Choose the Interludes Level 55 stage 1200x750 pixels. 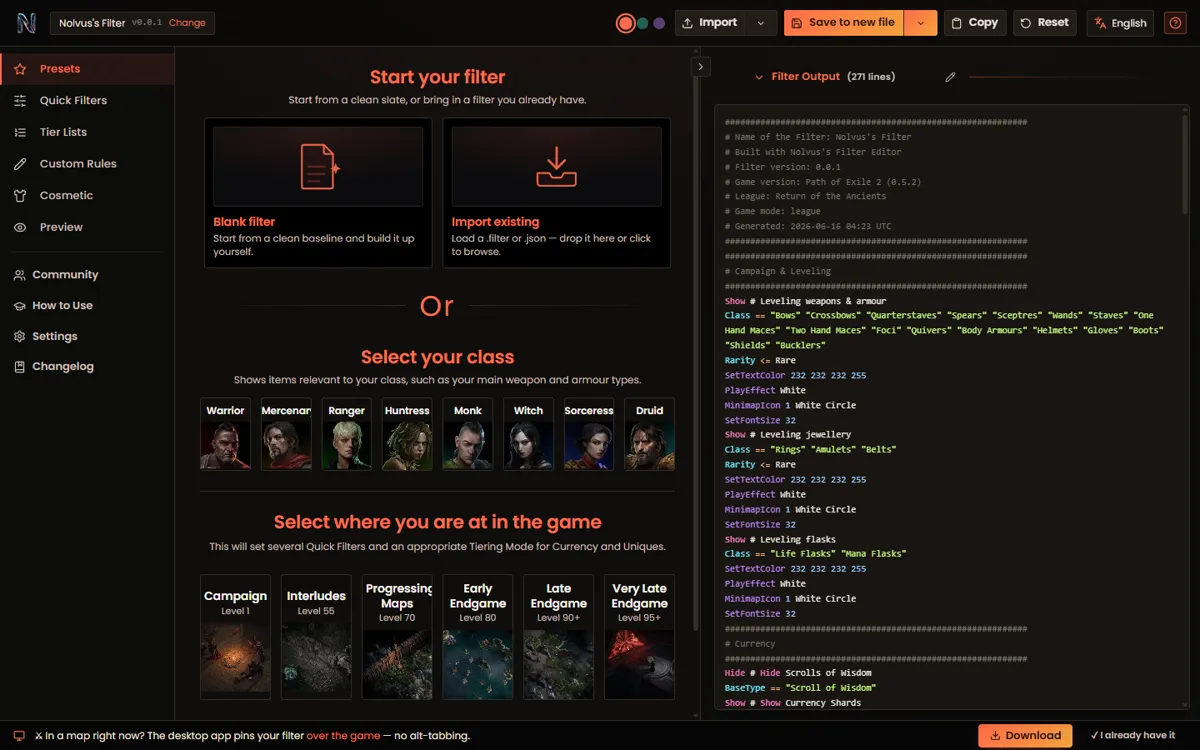click(316, 637)
